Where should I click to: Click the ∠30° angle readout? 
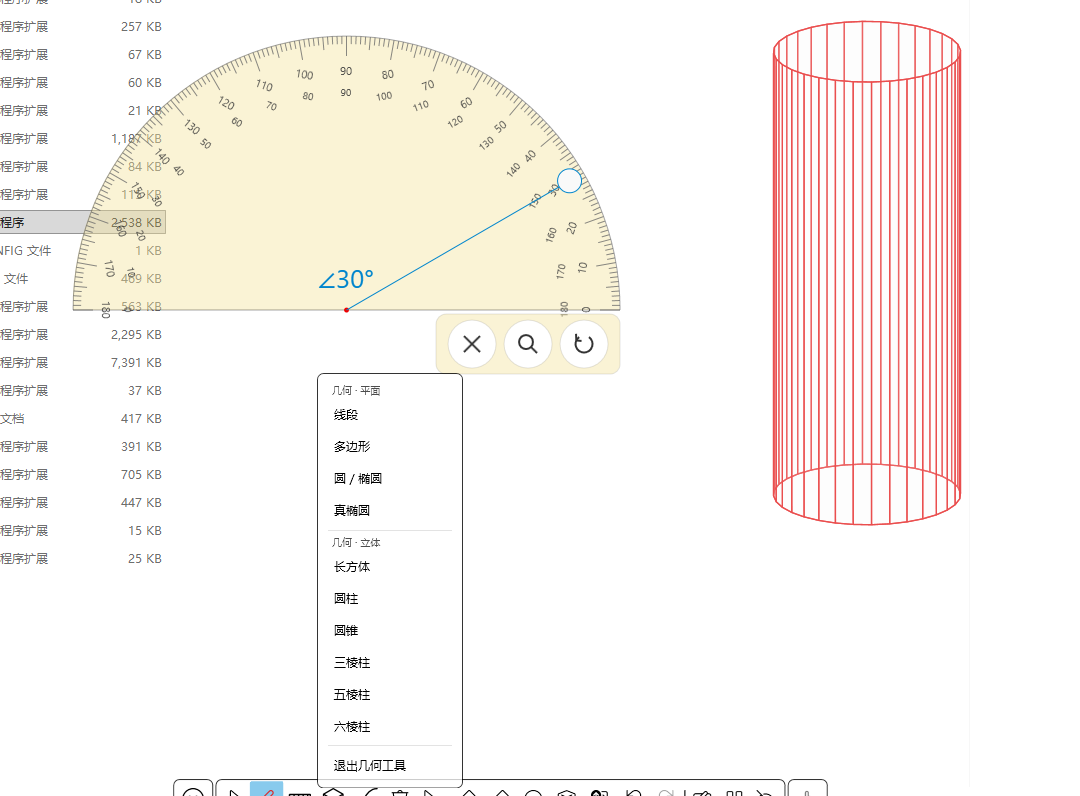point(346,280)
